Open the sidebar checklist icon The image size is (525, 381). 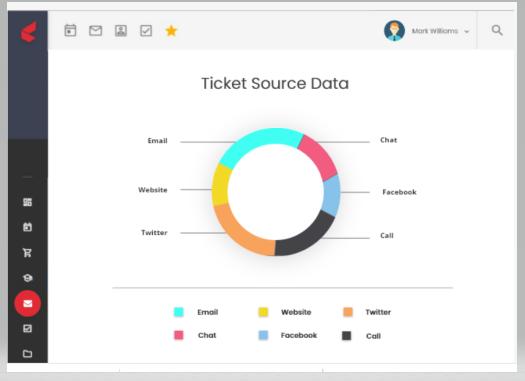tap(27, 328)
